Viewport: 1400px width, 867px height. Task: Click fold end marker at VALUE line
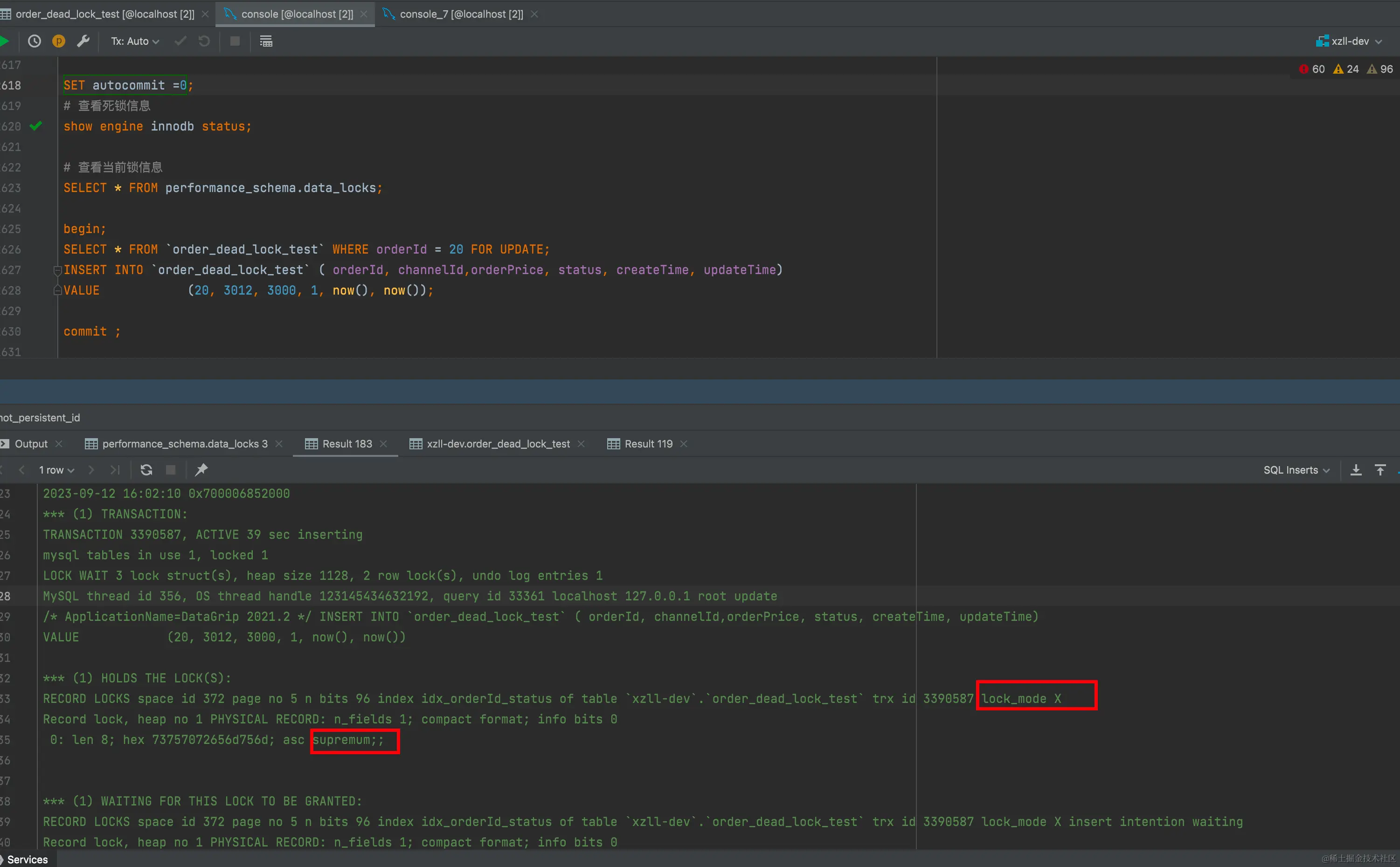point(57,290)
